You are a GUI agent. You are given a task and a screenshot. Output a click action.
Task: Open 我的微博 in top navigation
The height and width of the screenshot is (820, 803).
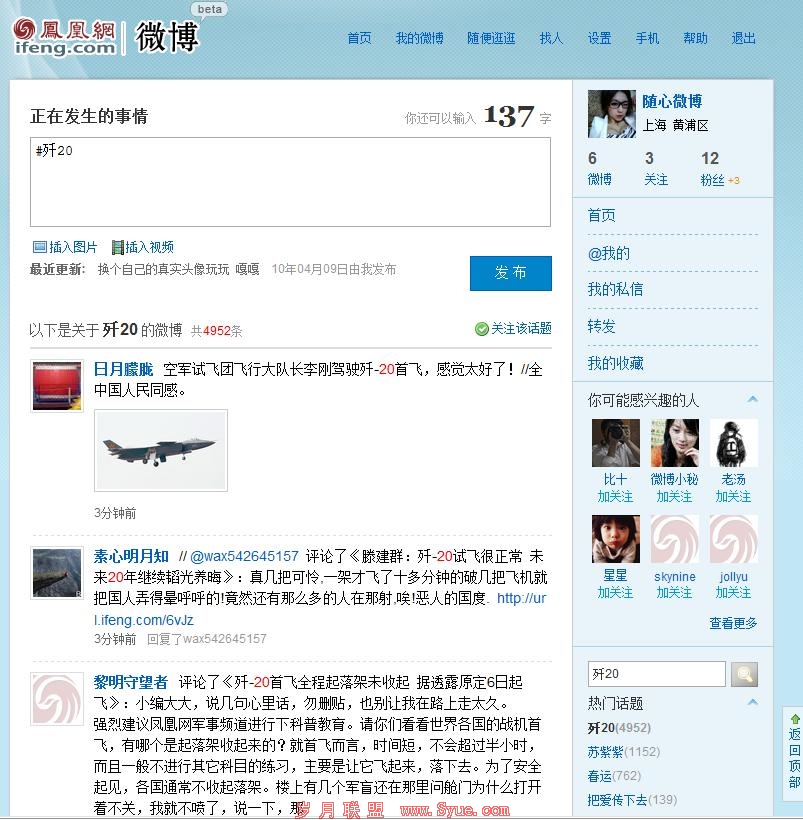(420, 38)
